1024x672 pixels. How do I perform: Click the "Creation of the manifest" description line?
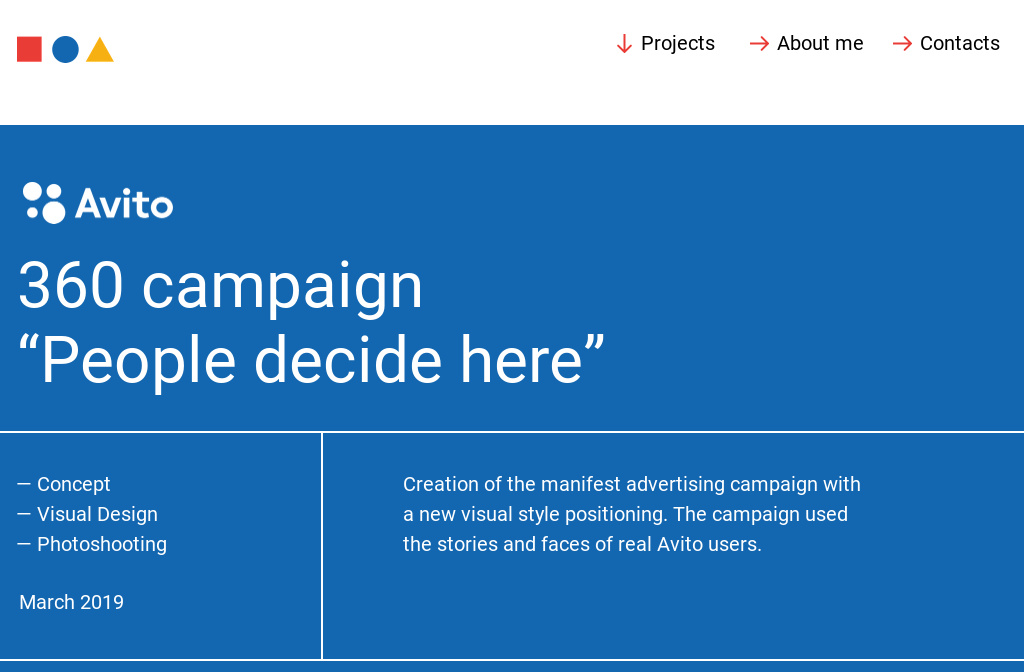click(631, 484)
